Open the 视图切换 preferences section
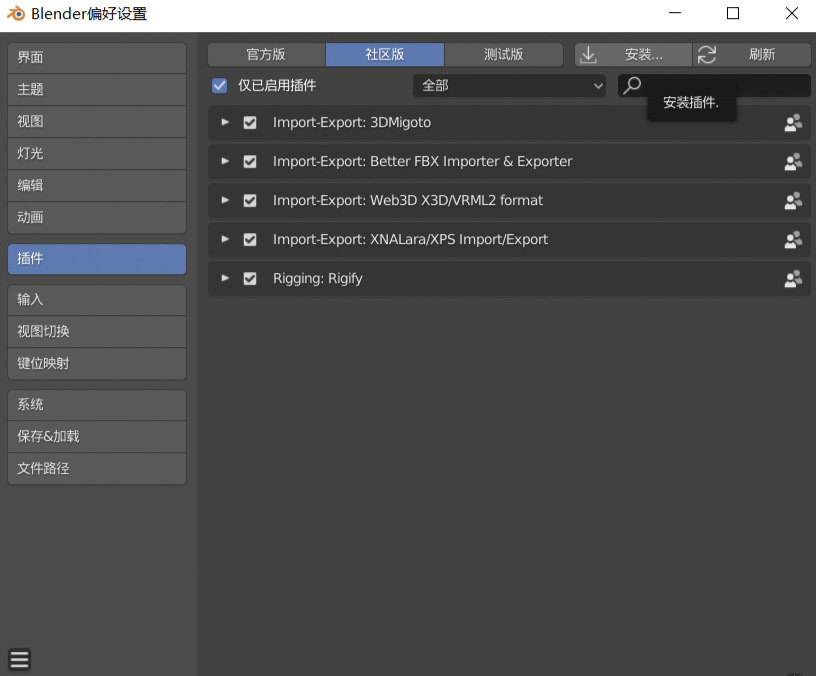Screen dimensions: 816x676 (97, 331)
